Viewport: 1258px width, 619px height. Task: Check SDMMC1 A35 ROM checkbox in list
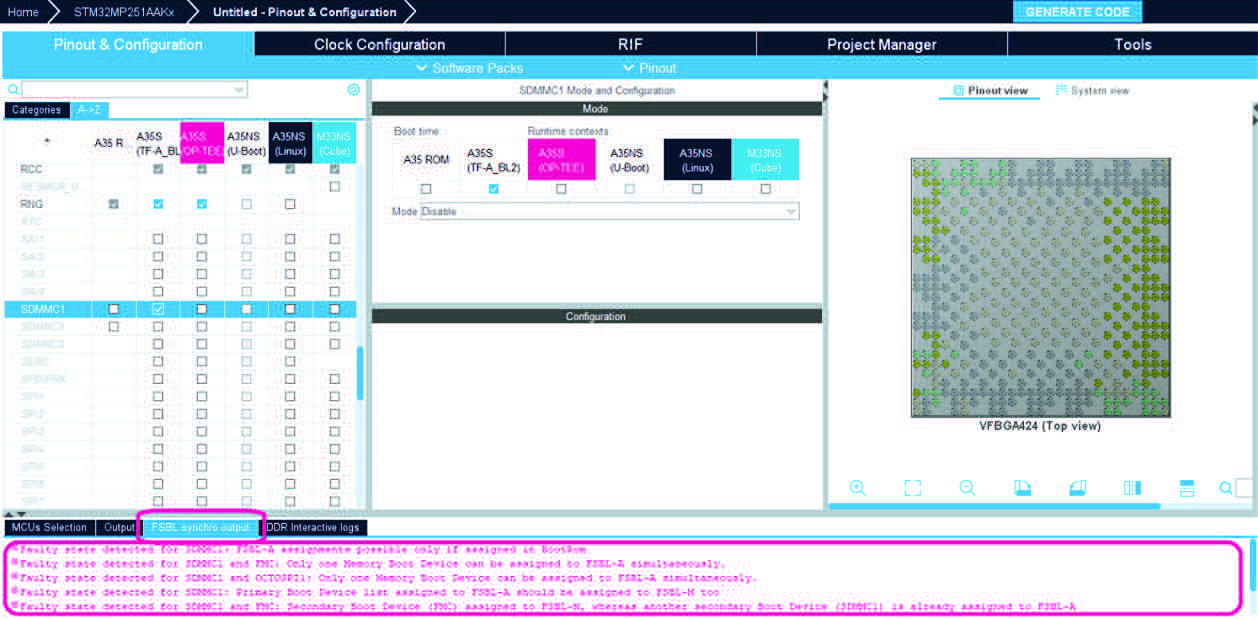tap(113, 310)
